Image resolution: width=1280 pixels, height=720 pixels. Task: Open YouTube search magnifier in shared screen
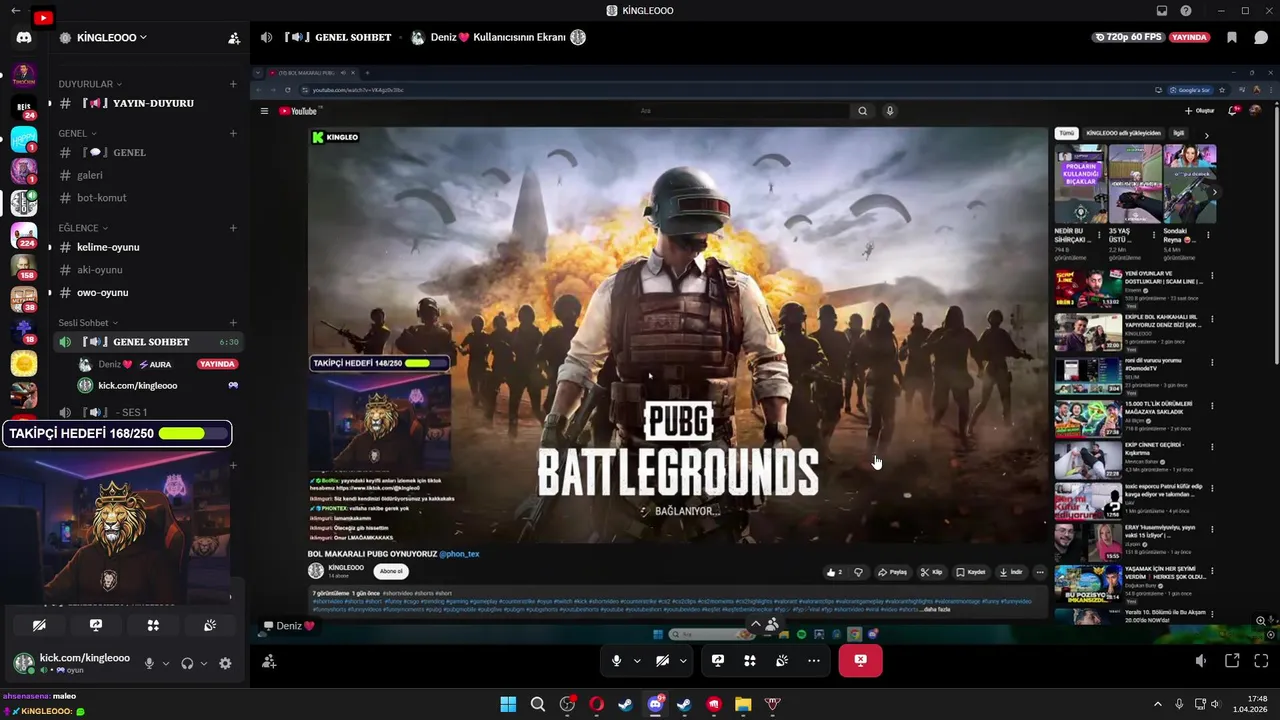pyautogui.click(x=862, y=111)
